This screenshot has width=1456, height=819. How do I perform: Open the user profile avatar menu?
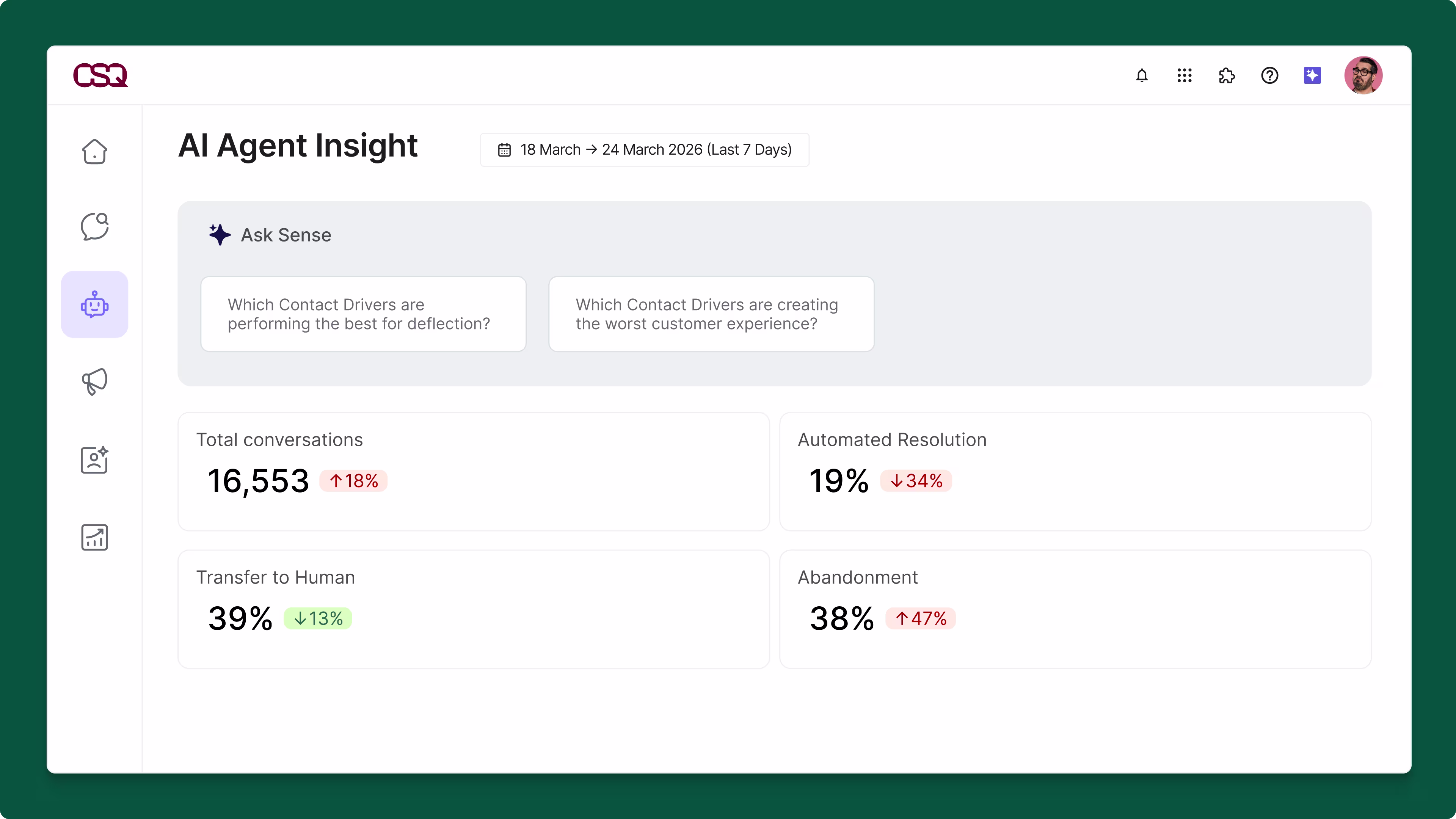[x=1363, y=75]
